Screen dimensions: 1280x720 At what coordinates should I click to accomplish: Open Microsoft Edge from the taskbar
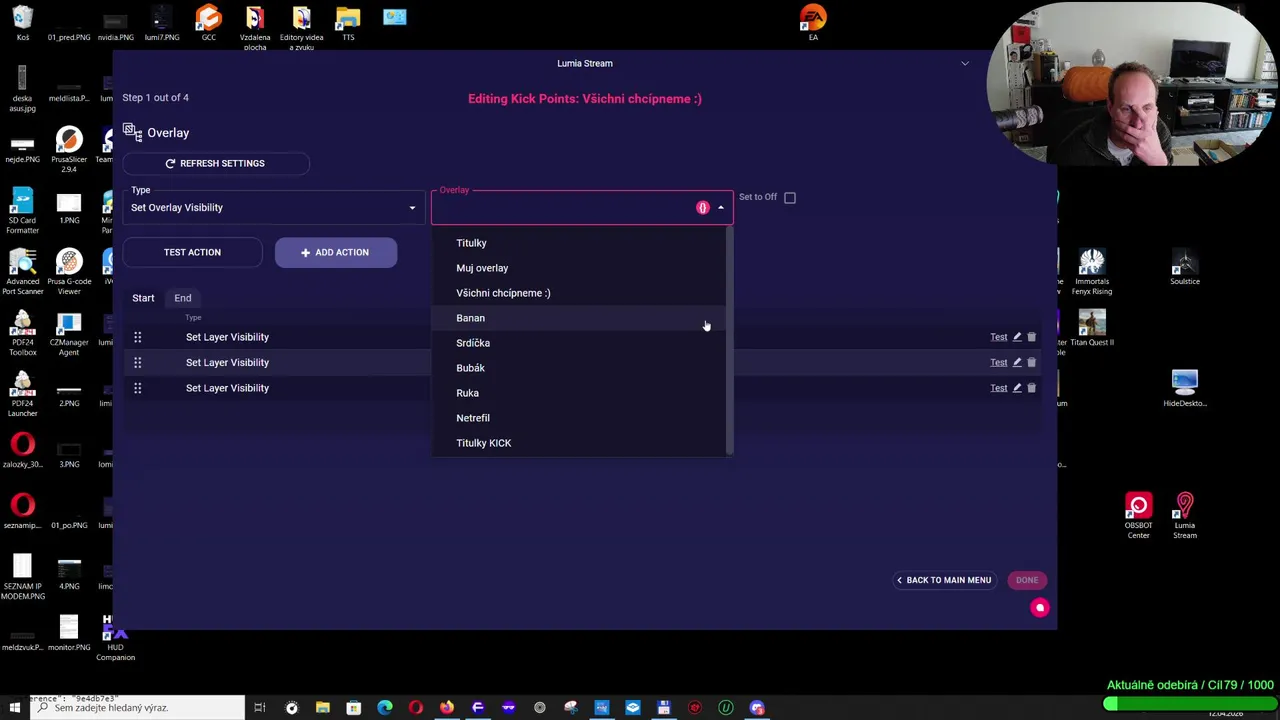point(385,708)
